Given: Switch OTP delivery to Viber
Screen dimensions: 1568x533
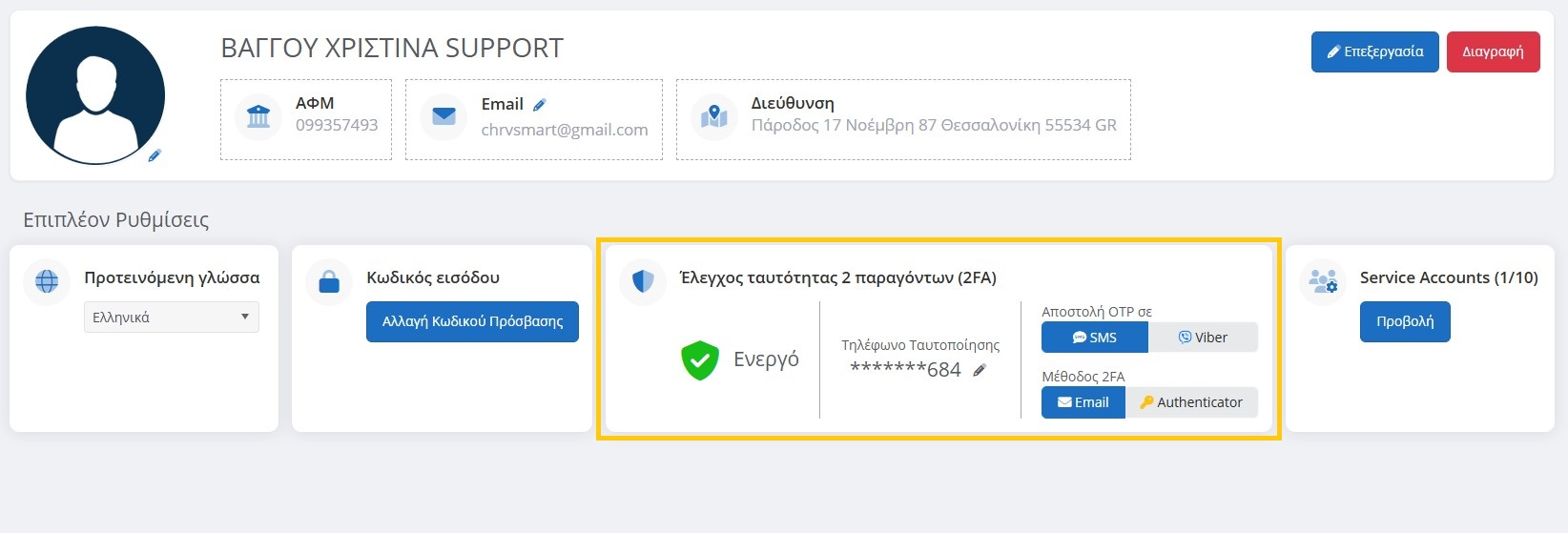Looking at the screenshot, I should pos(1203,338).
